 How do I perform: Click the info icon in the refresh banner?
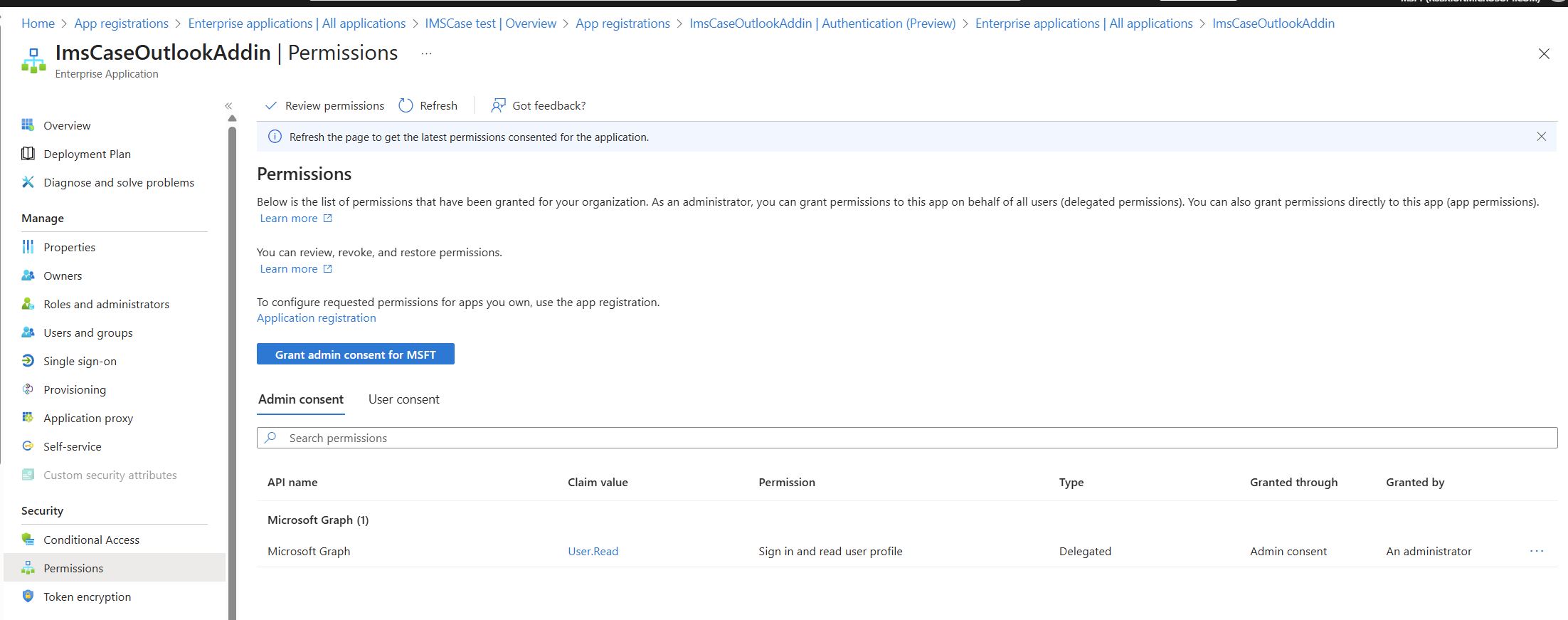tap(275, 137)
